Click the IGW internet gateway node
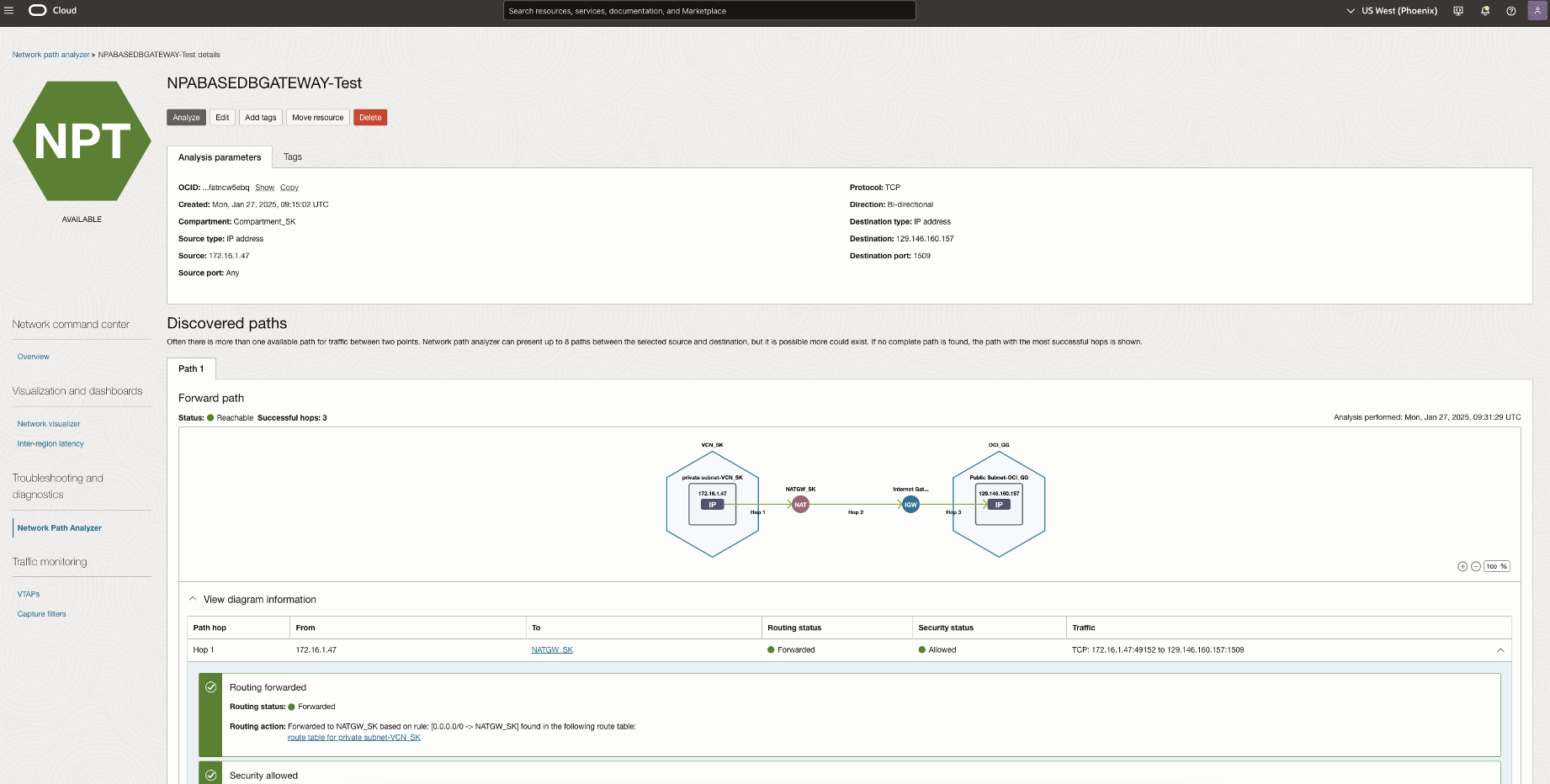1550x784 pixels. tap(910, 505)
